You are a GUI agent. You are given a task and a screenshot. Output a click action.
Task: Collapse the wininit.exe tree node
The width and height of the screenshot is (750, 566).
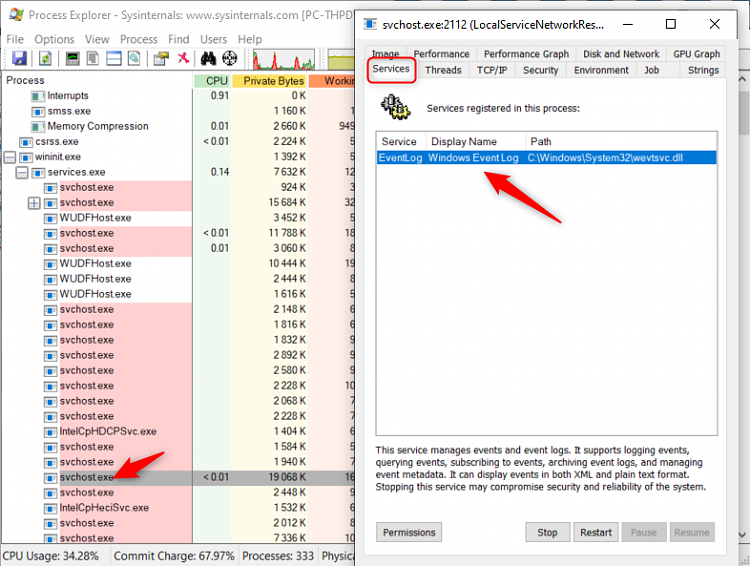(10, 157)
